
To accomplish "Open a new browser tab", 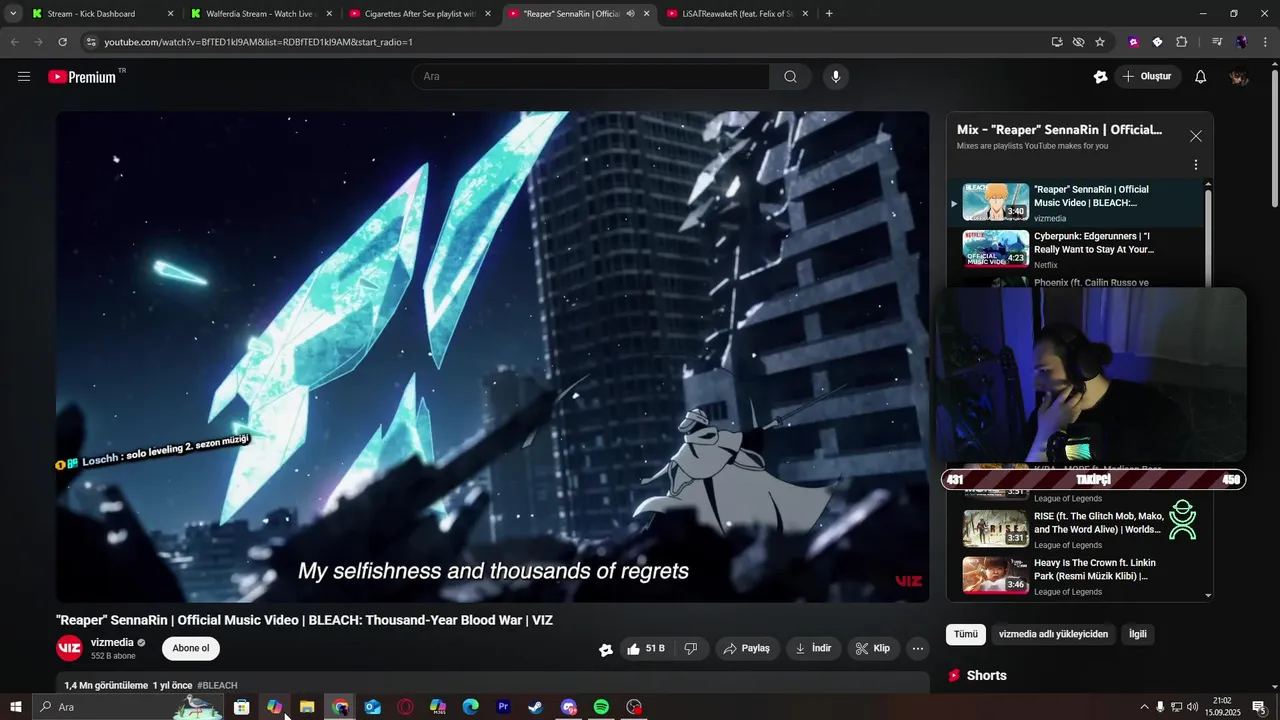I will pos(829,14).
